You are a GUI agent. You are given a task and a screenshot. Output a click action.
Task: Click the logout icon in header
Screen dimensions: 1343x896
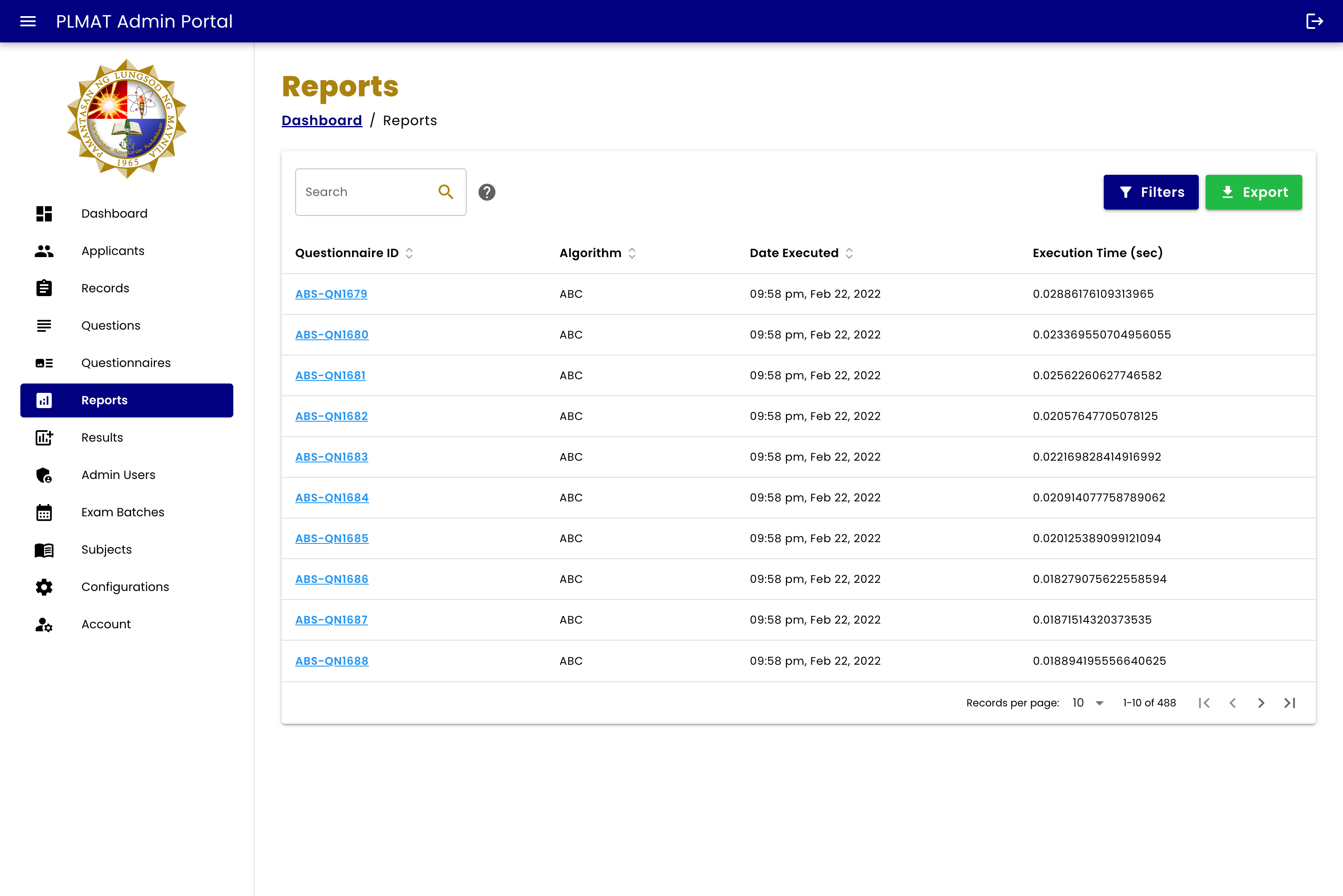click(1315, 21)
